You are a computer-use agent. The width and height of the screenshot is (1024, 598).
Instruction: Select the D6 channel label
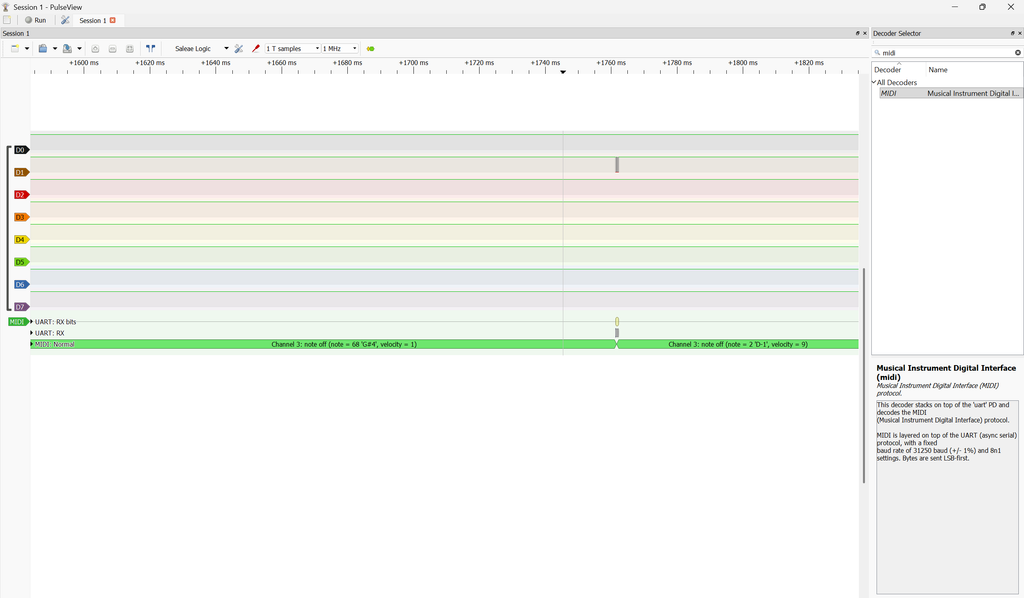tap(21, 285)
